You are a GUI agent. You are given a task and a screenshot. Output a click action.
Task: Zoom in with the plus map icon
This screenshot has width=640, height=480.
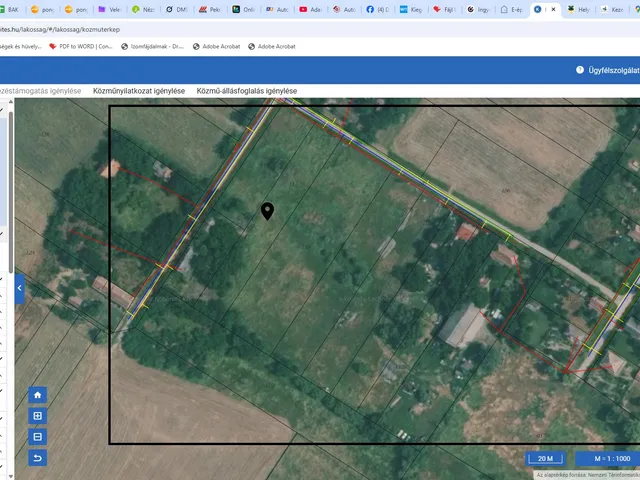click(x=38, y=416)
